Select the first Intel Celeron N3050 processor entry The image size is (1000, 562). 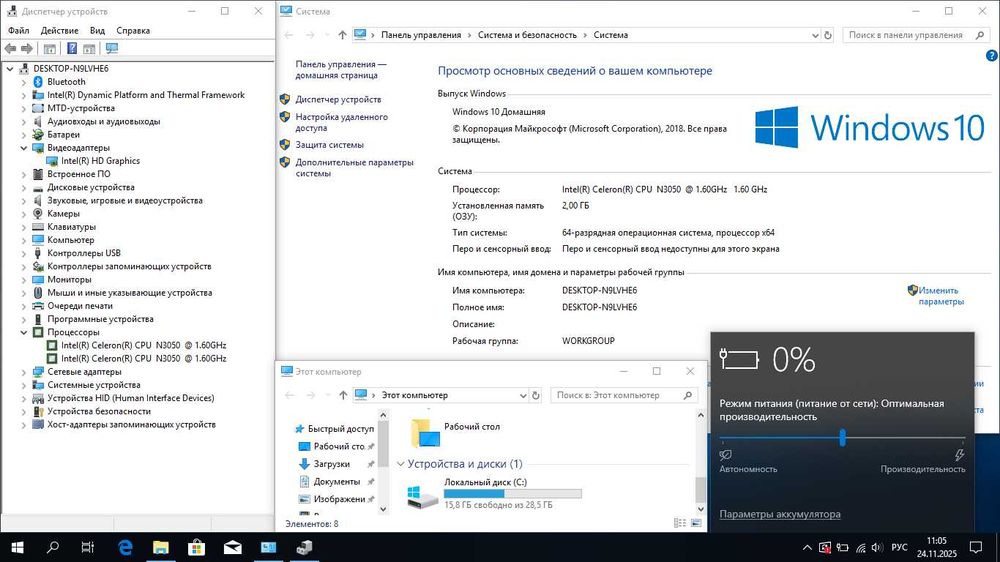pos(143,345)
